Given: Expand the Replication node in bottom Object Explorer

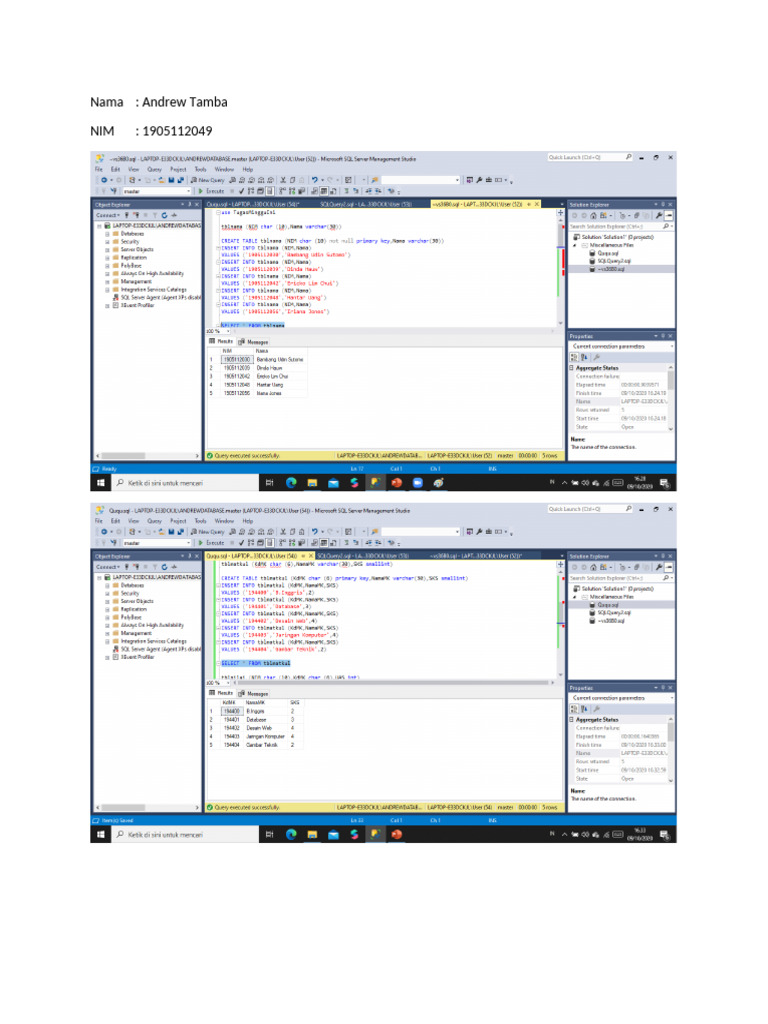Looking at the screenshot, I should 108,609.
